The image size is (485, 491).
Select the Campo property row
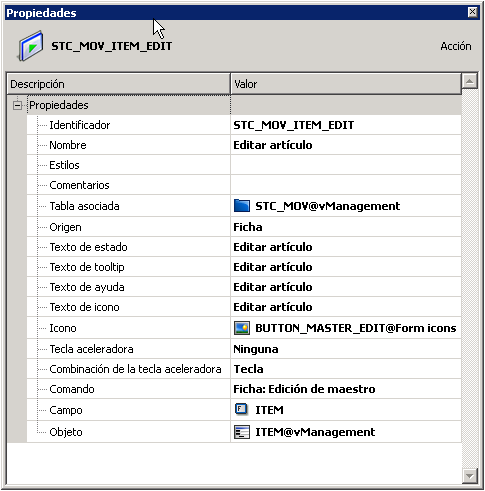(x=244, y=410)
